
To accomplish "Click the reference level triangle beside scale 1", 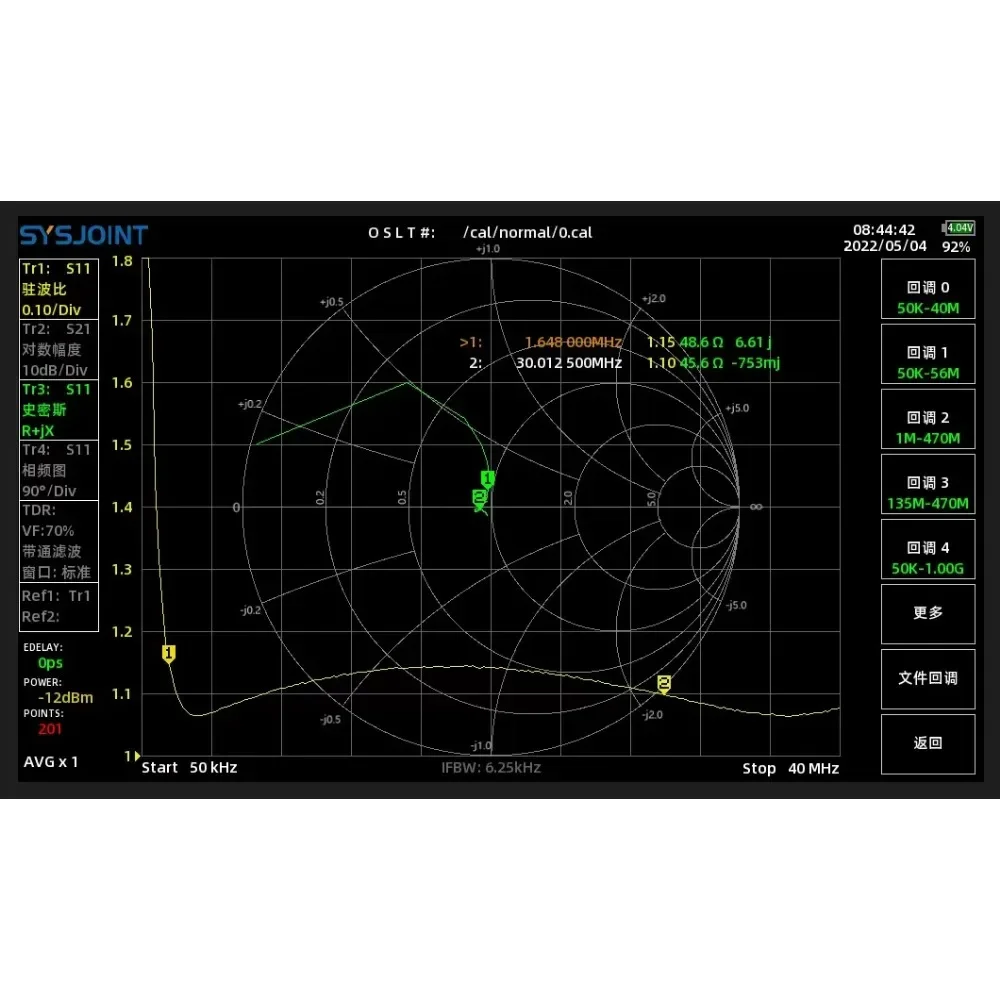I will [137, 756].
